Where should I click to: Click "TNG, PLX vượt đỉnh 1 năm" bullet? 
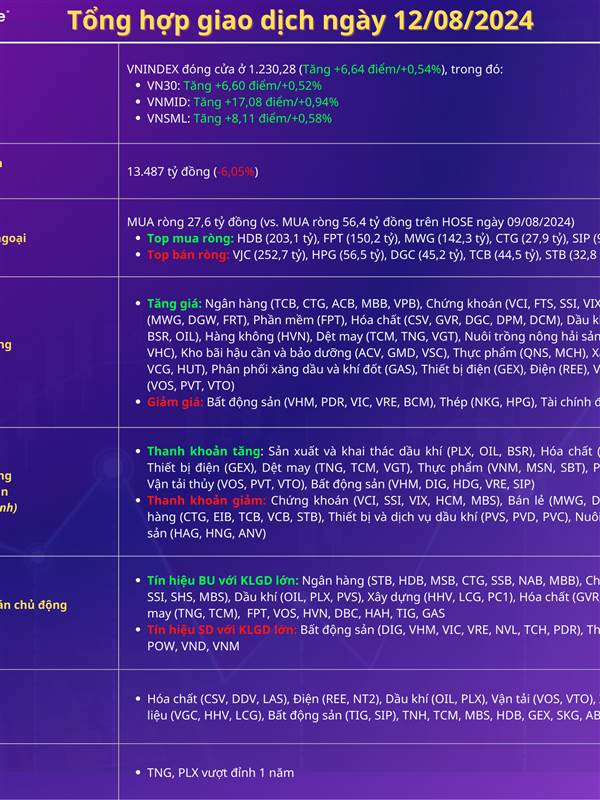(220, 773)
